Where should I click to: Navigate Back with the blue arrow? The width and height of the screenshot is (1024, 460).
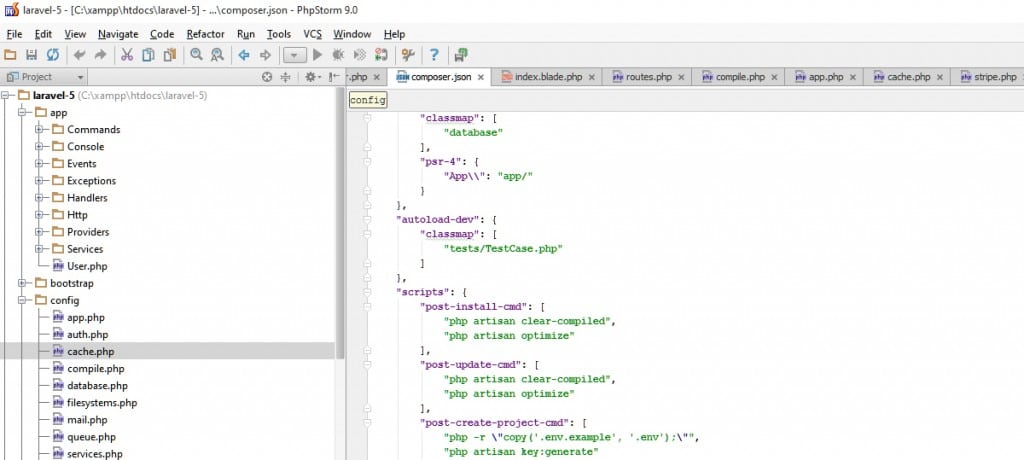click(x=244, y=55)
